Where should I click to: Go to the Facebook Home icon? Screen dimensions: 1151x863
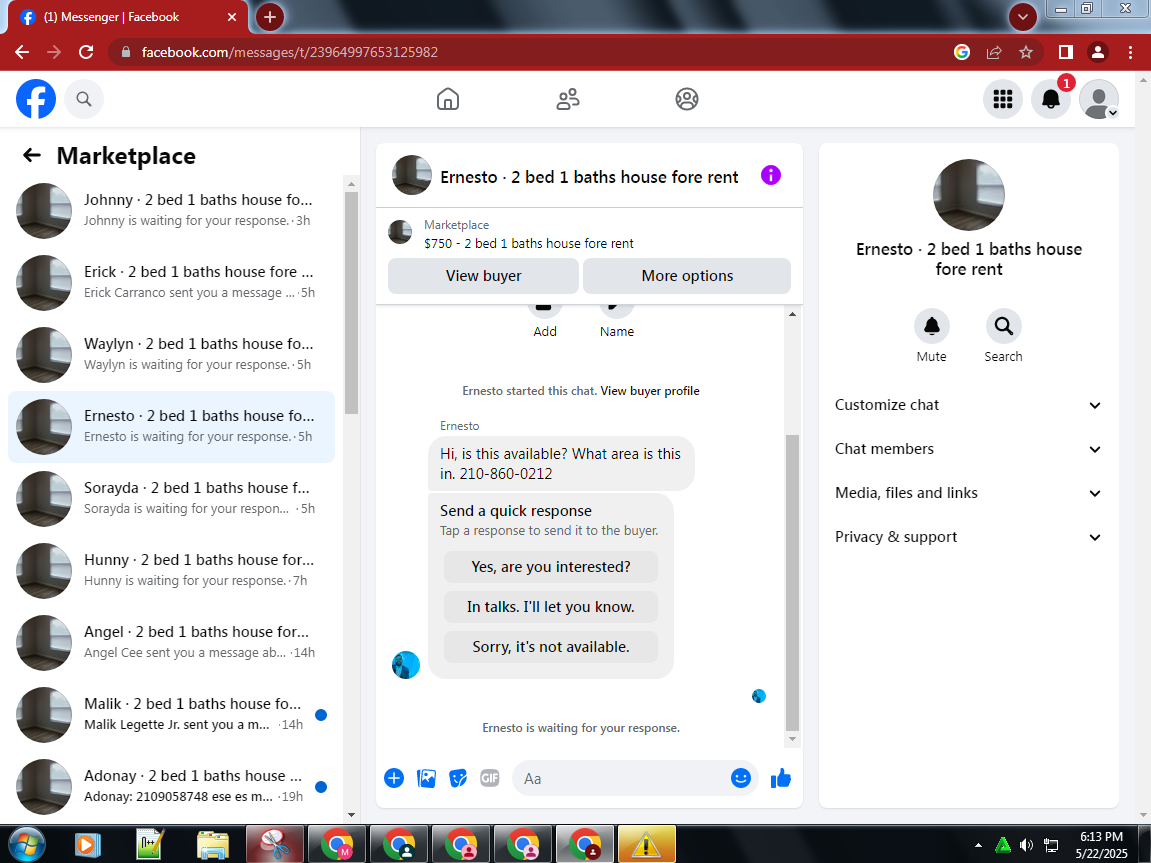pyautogui.click(x=448, y=99)
